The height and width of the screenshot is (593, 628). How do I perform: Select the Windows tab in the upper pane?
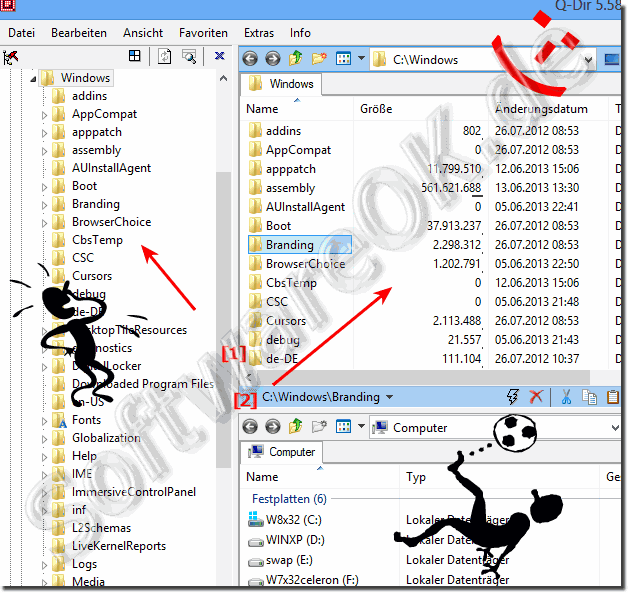pyautogui.click(x=281, y=84)
